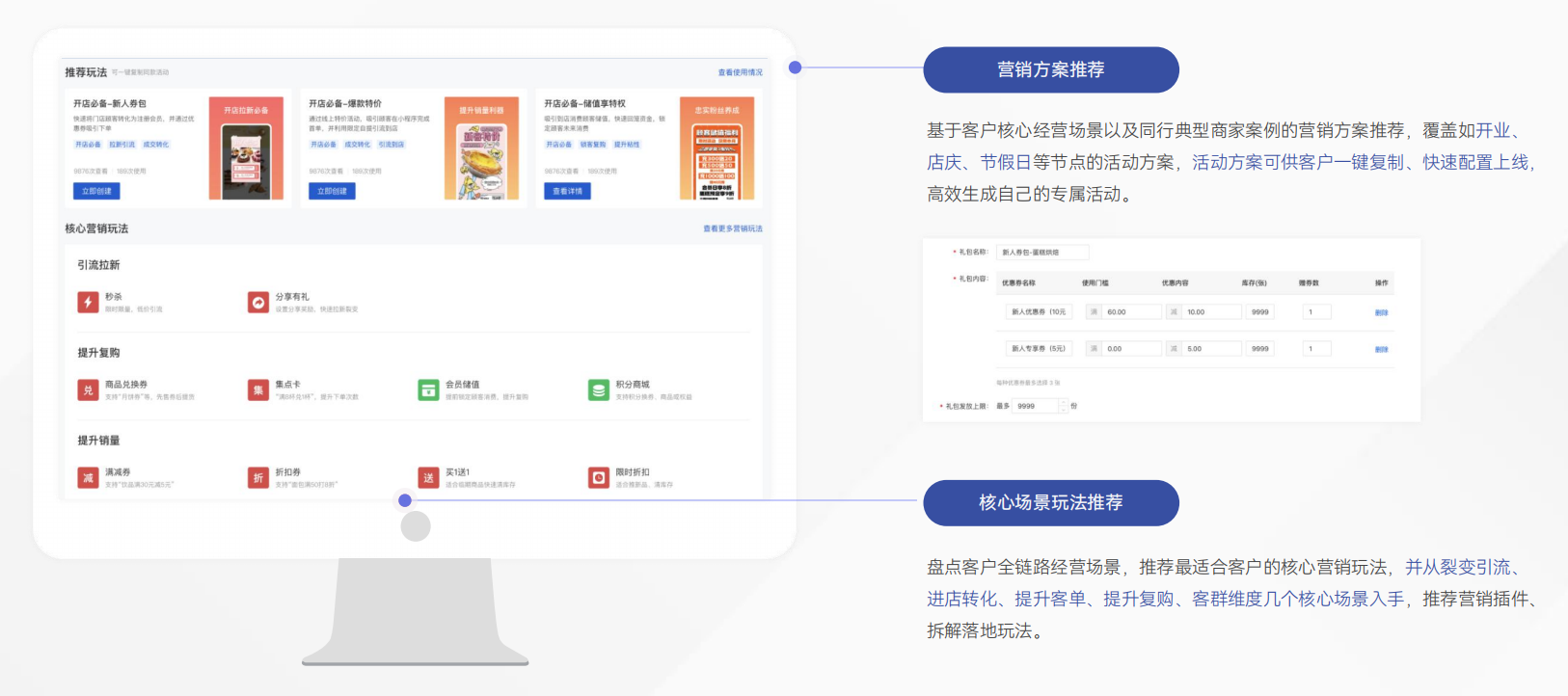Select the 新人专享券 (5元) coupon name box
The height and width of the screenshot is (696, 1568).
click(x=1039, y=349)
